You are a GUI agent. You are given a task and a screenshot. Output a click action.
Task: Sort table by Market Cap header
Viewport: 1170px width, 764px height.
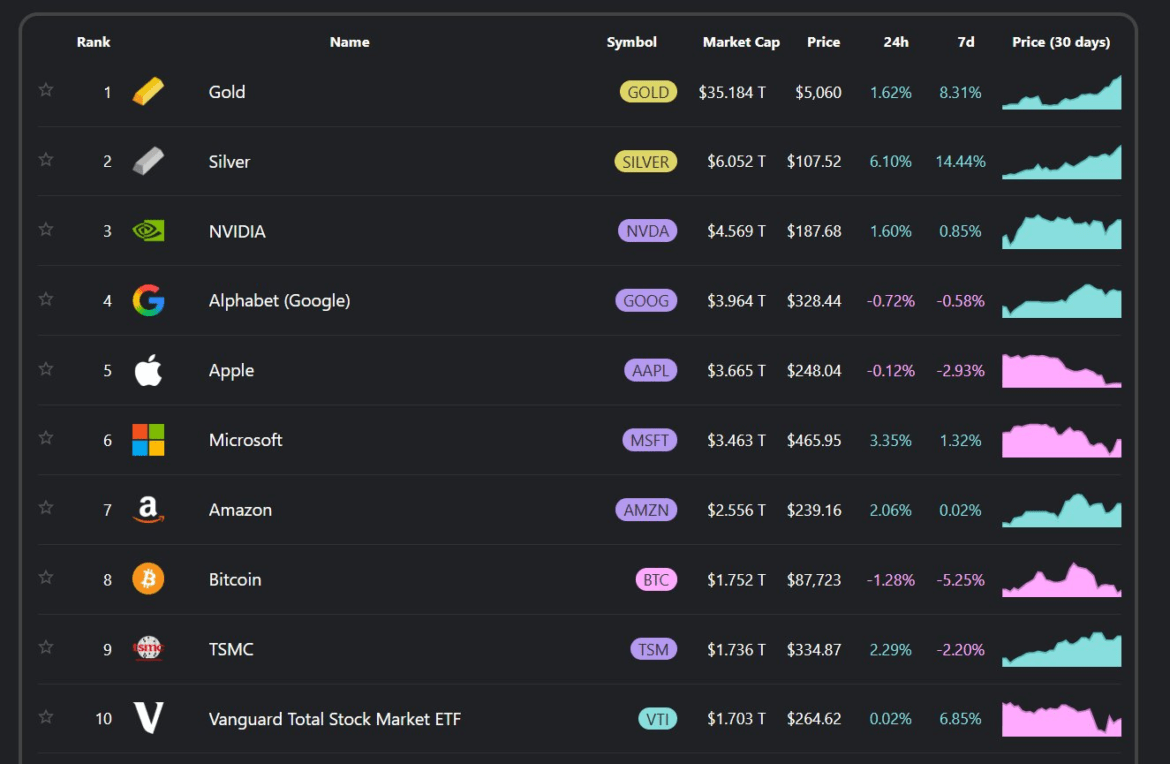pos(740,42)
